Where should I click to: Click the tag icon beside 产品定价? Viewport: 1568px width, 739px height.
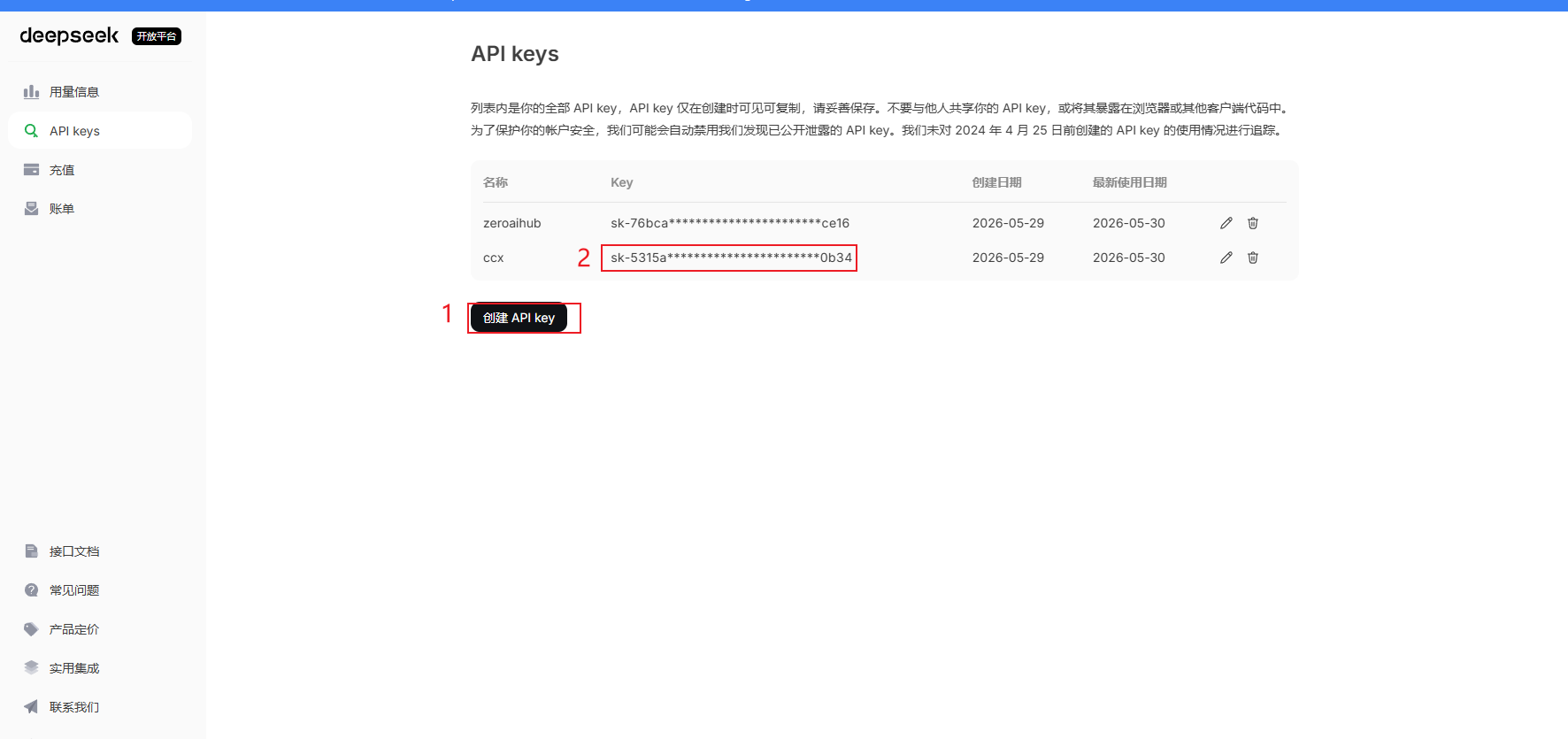coord(31,629)
